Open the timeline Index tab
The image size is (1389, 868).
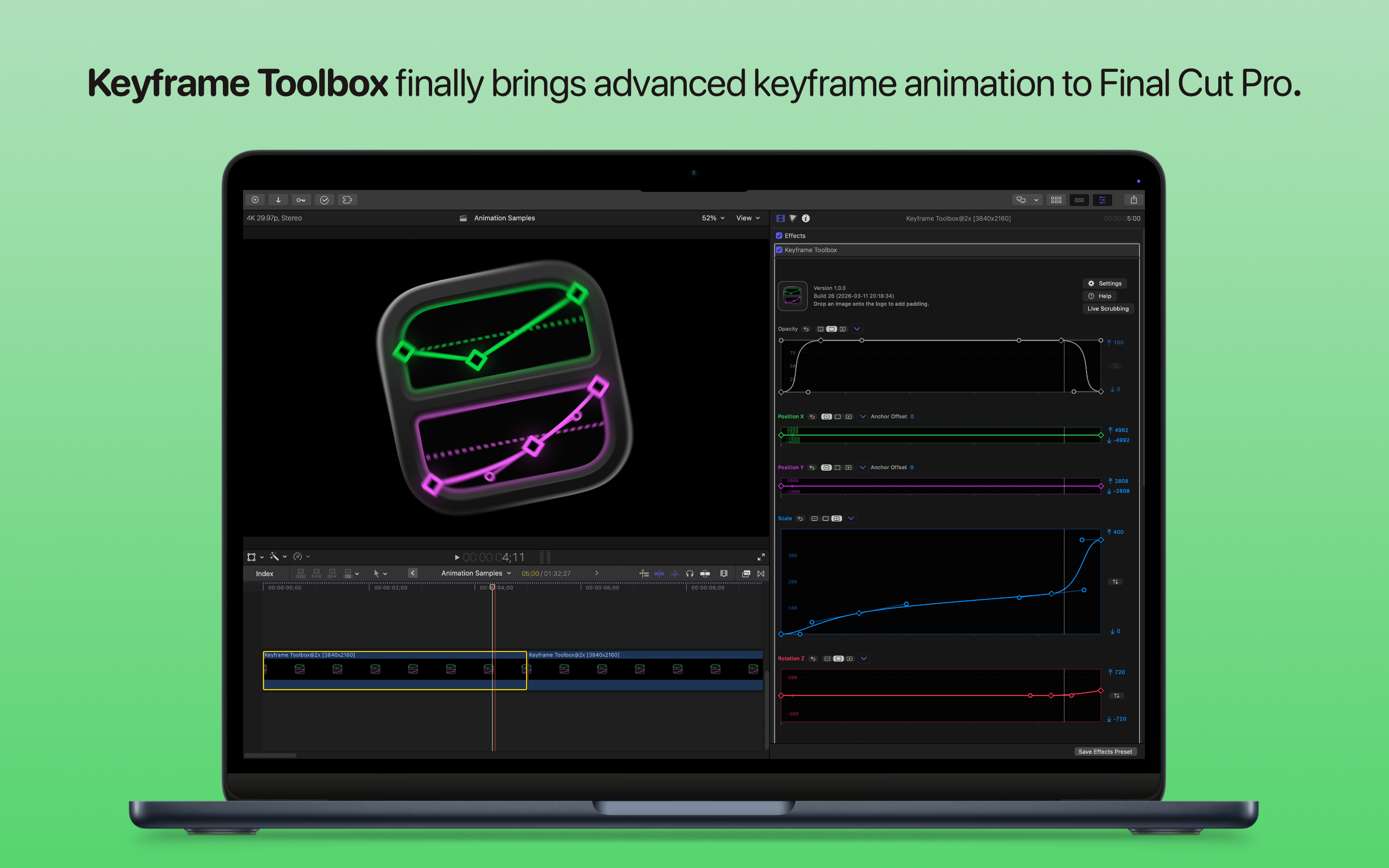pyautogui.click(x=264, y=573)
